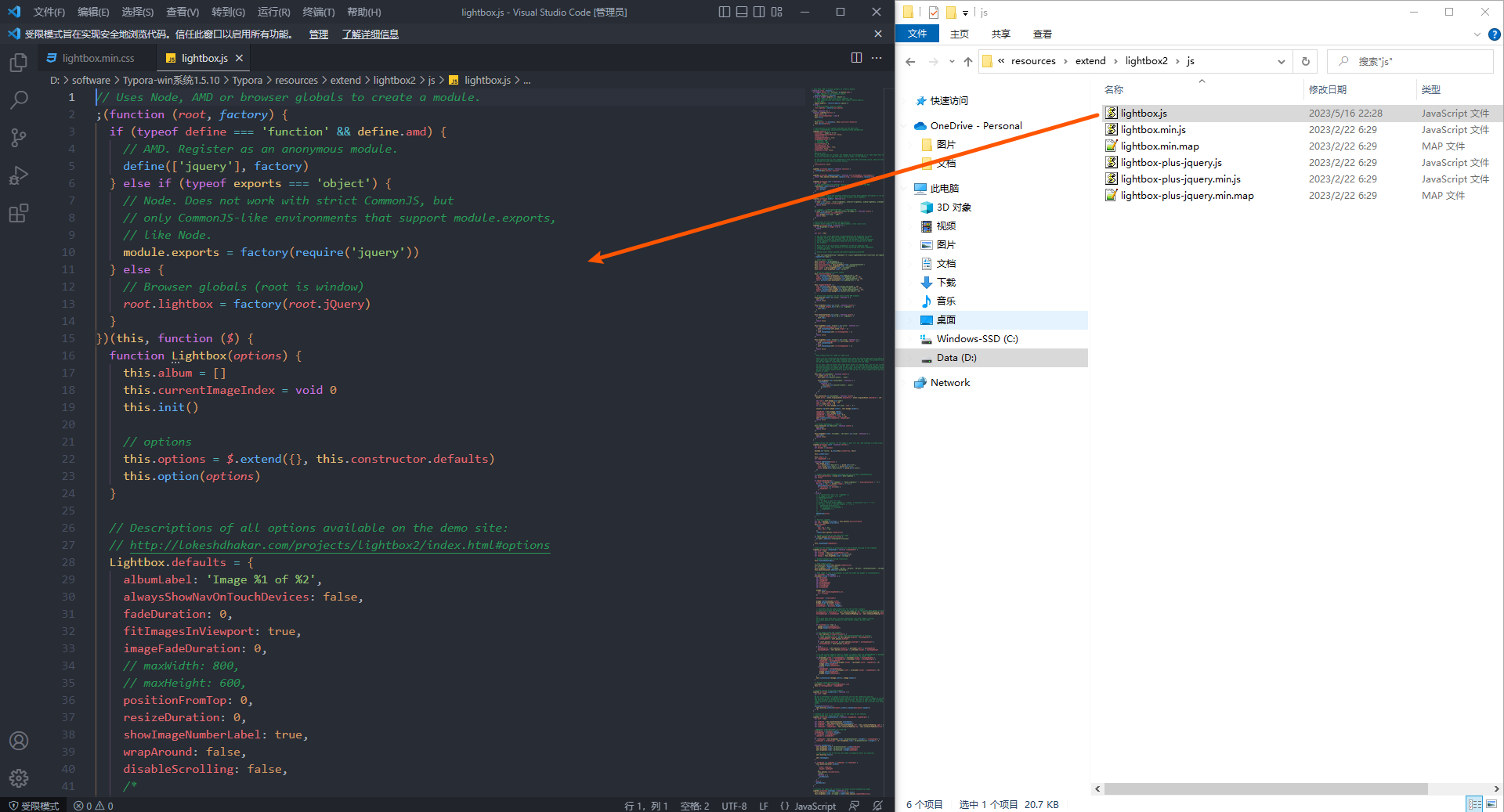Open Run and Debug view
The width and height of the screenshot is (1504, 812).
click(19, 175)
